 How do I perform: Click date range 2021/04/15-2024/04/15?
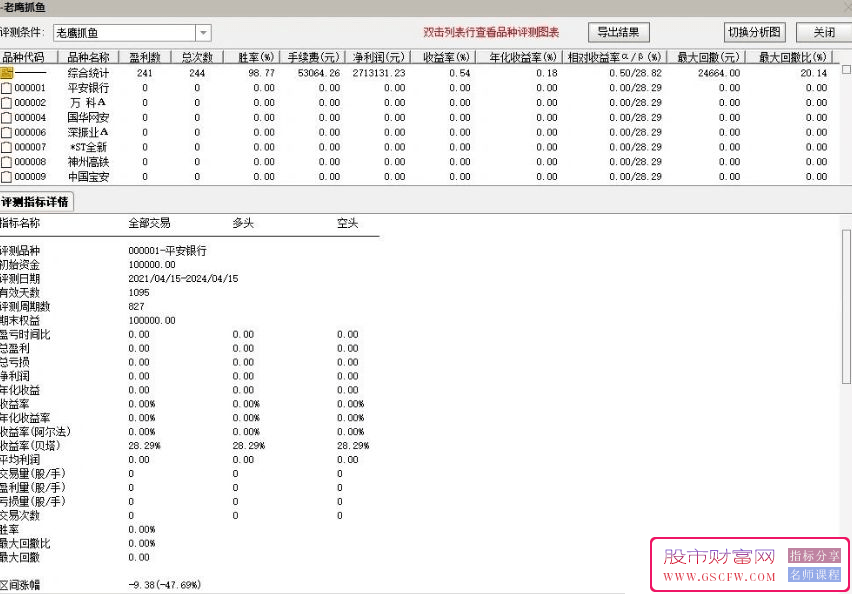pos(183,278)
